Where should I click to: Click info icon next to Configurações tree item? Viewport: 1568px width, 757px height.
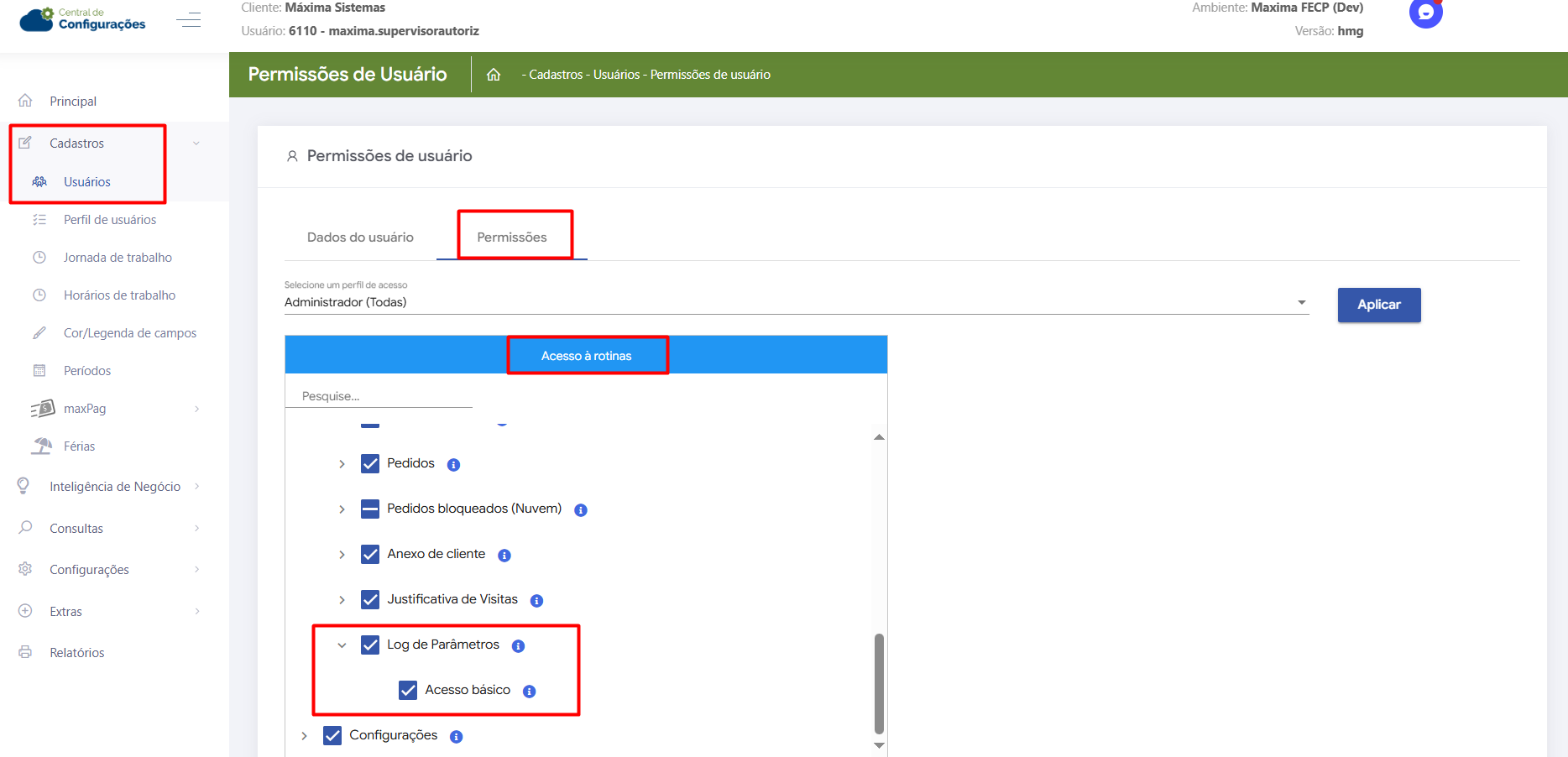click(x=457, y=737)
